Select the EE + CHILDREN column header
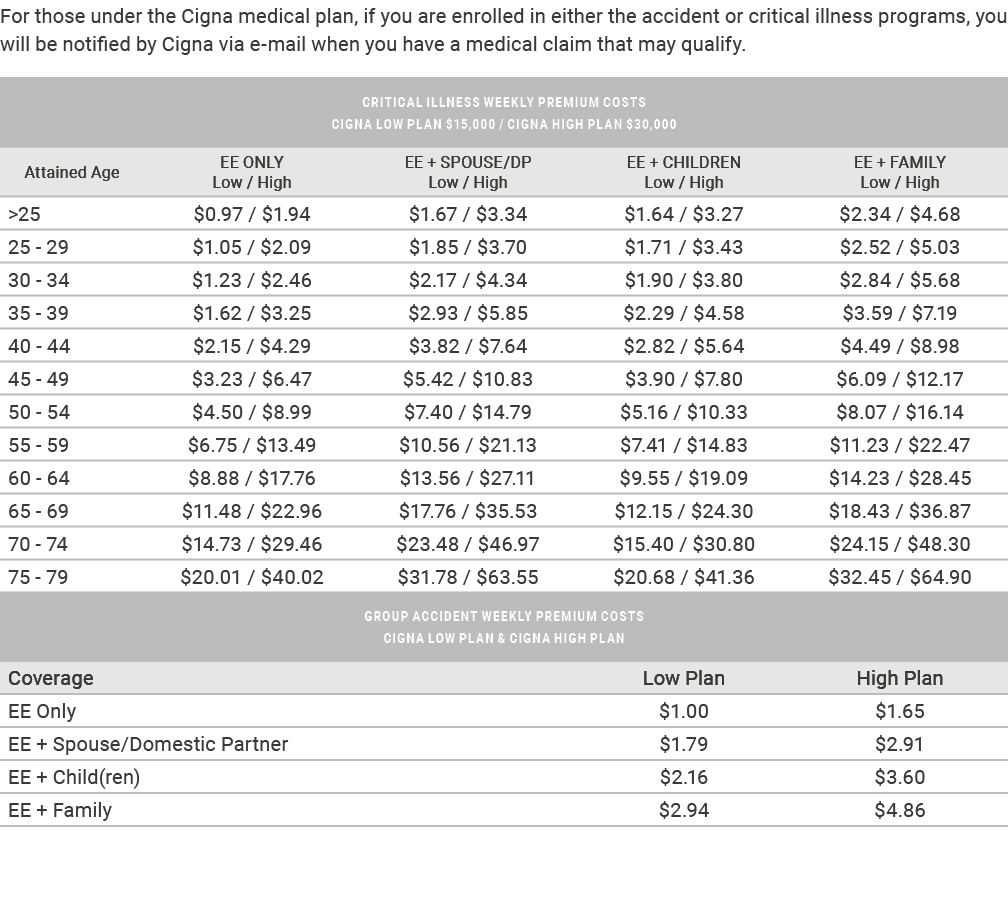Screen dimensions: 1008x909 click(x=684, y=172)
